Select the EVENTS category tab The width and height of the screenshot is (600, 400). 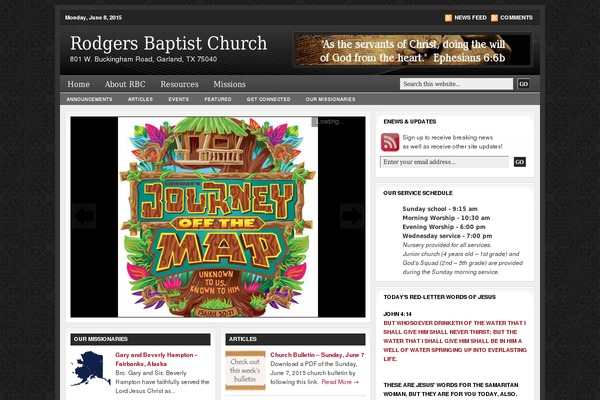click(x=178, y=99)
